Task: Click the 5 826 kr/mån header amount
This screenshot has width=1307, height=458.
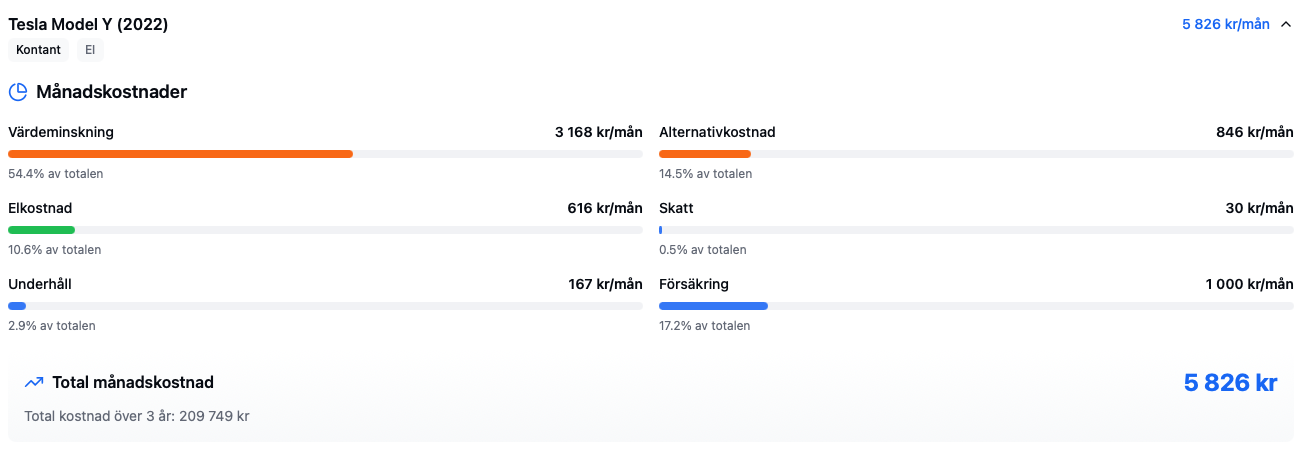Action: [1225, 25]
